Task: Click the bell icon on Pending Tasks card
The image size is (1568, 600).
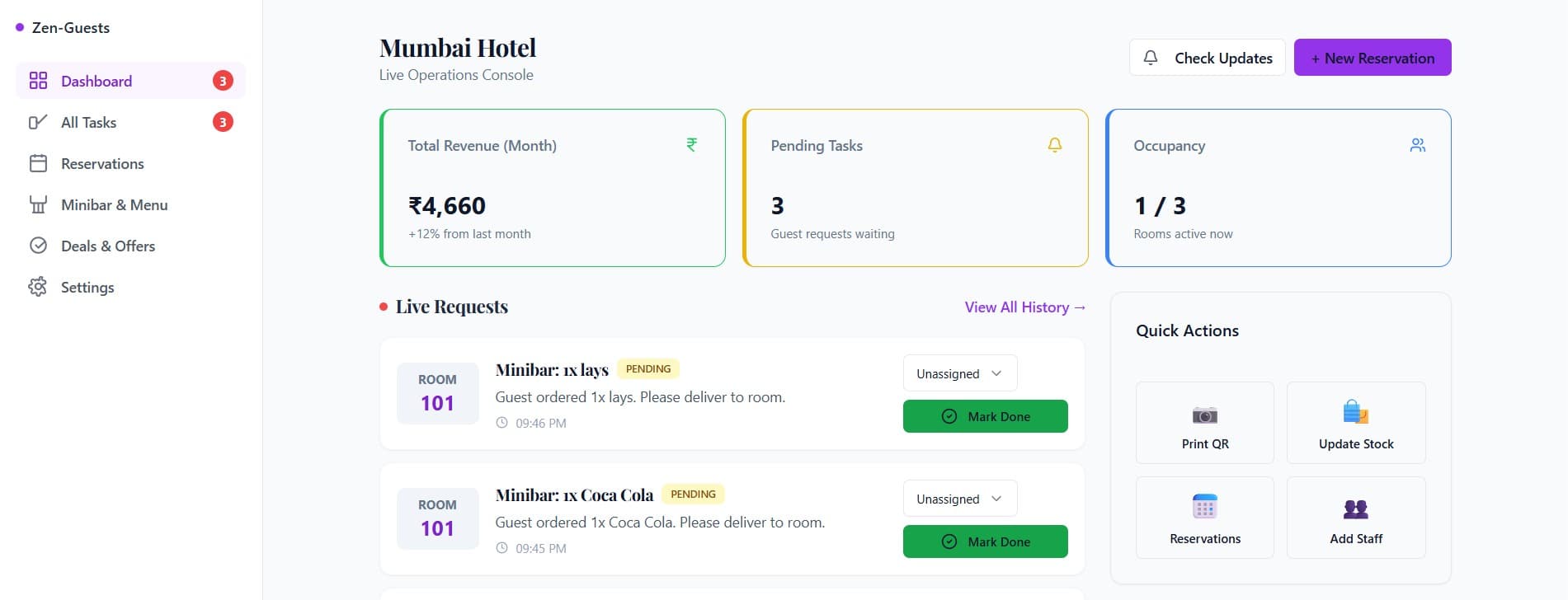Action: [x=1054, y=144]
